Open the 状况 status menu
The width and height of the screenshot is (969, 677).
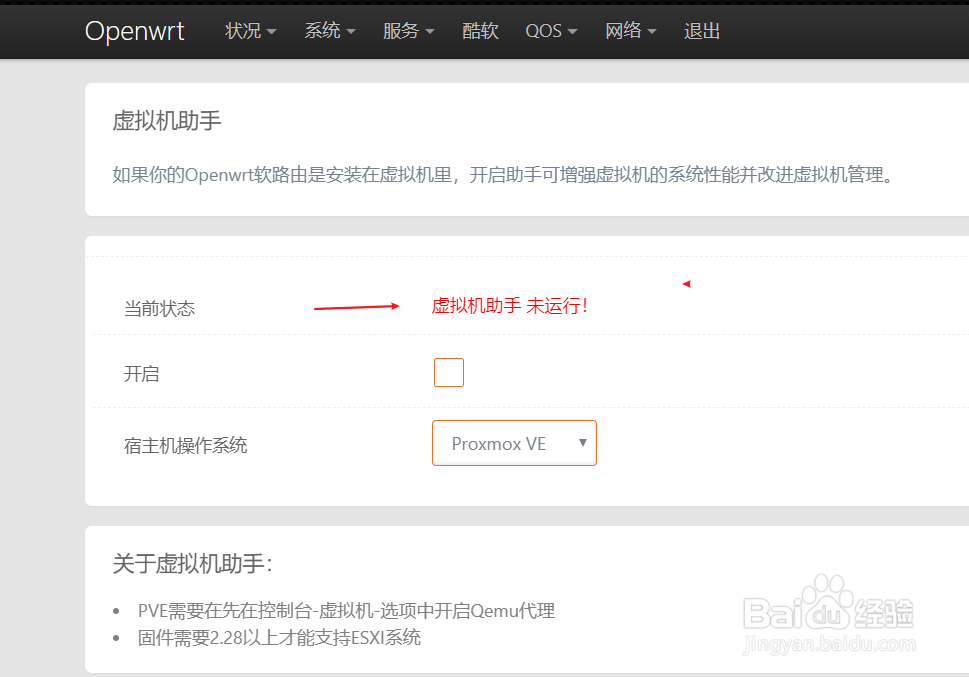(x=243, y=31)
